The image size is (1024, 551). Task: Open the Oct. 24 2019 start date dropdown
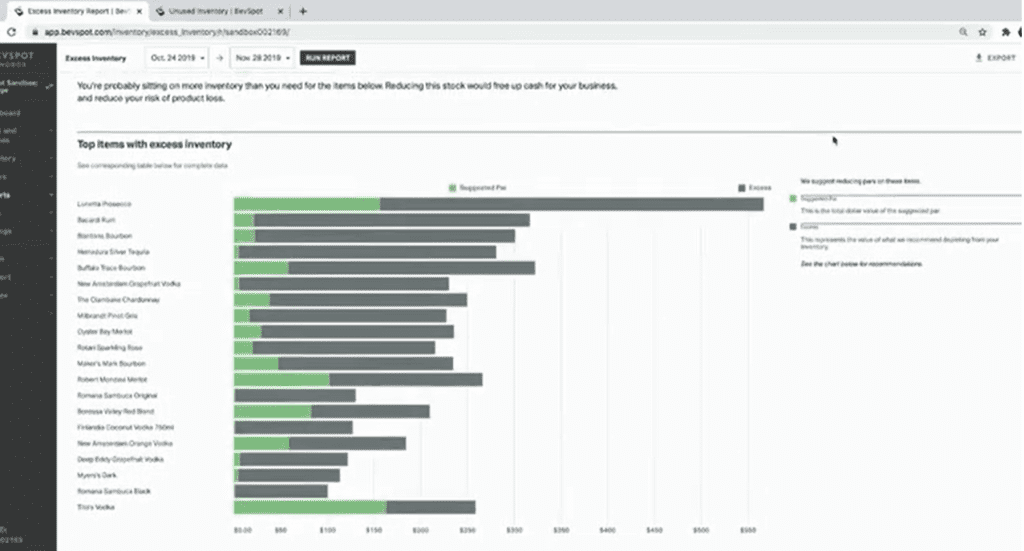coord(177,58)
